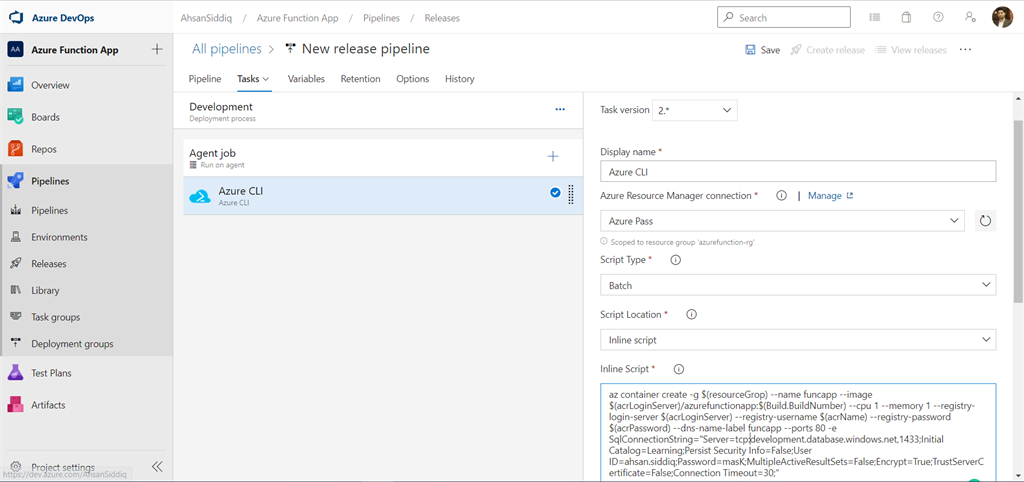The width and height of the screenshot is (1024, 482).
Task: Click the Library books icon
Action: click(16, 290)
